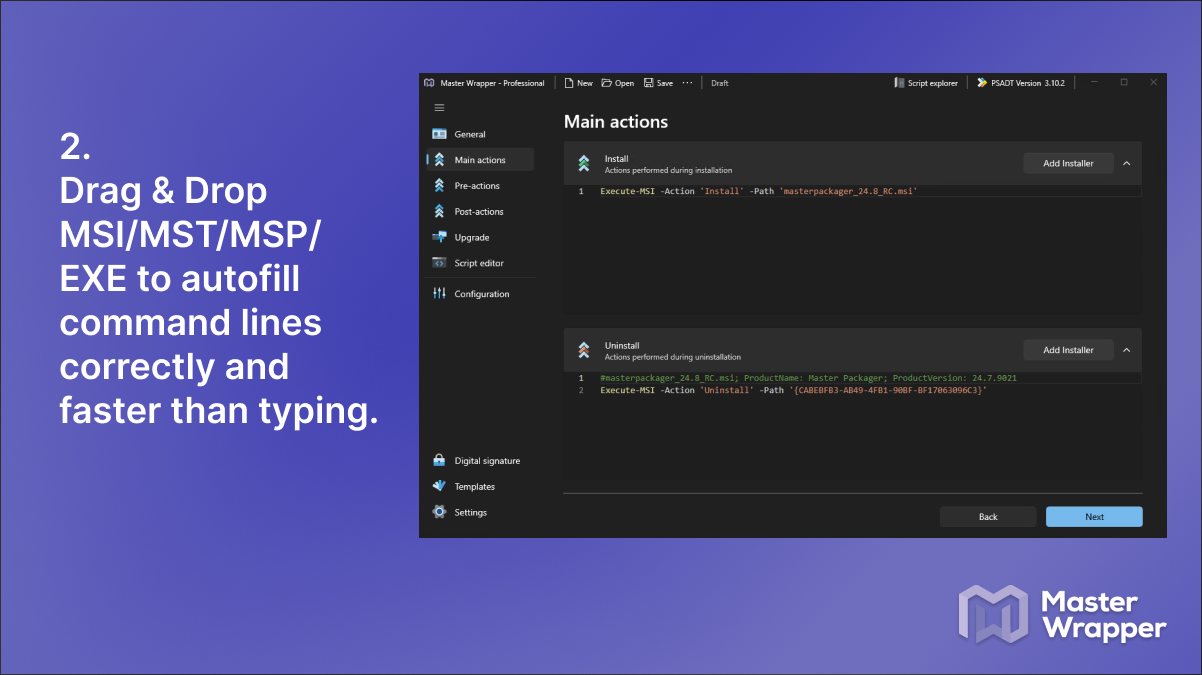Click the Main actions page heading
Image resolution: width=1202 pixels, height=675 pixels.
coord(616,122)
